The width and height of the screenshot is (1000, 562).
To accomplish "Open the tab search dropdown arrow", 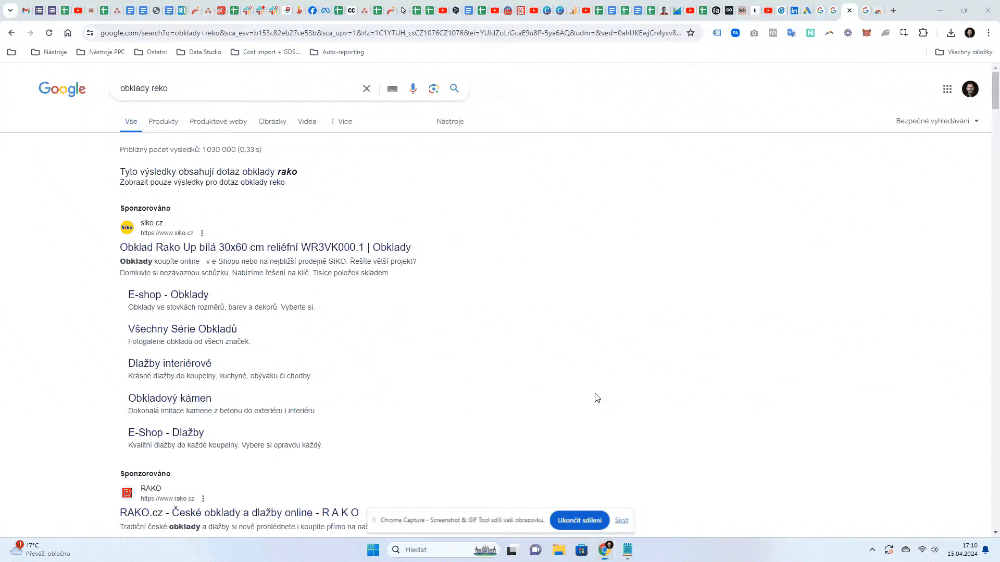I will pos(10,10).
